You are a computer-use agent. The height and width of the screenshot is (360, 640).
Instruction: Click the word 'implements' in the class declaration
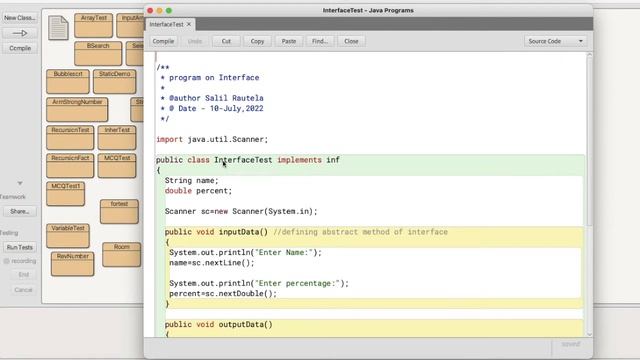point(300,160)
